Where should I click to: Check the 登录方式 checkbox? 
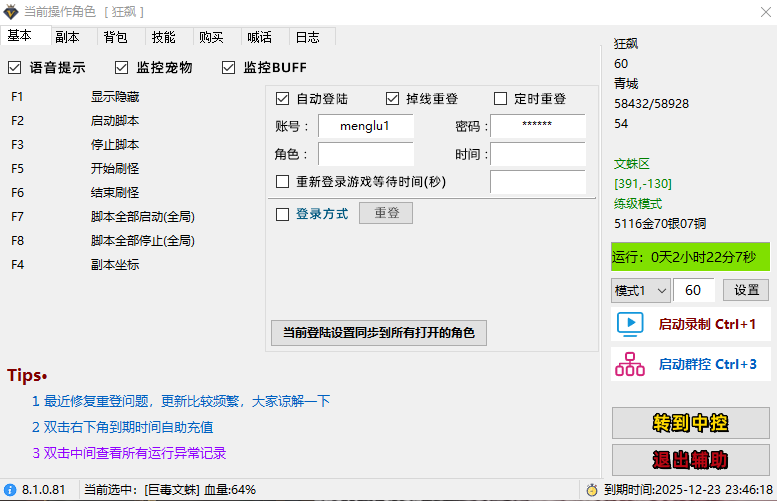coord(282,214)
